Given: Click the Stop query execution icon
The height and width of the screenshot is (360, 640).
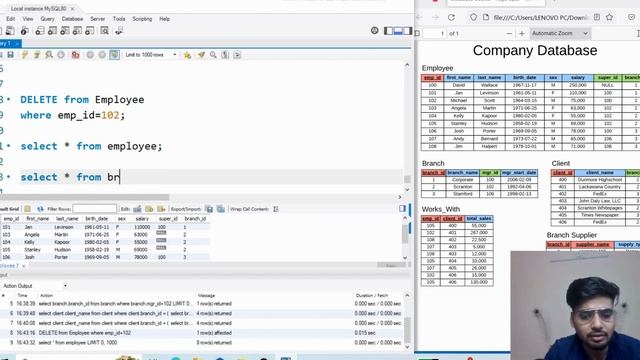Looking at the screenshot, I should (61, 55).
